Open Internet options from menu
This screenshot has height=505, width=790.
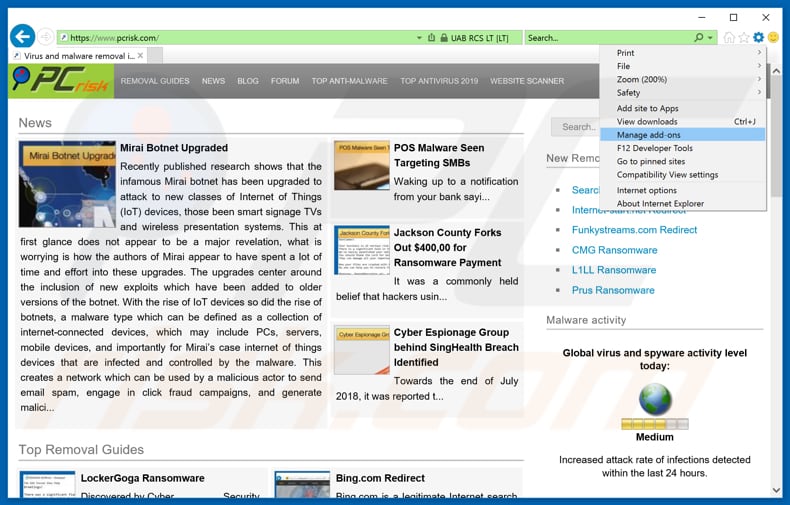tap(682, 191)
